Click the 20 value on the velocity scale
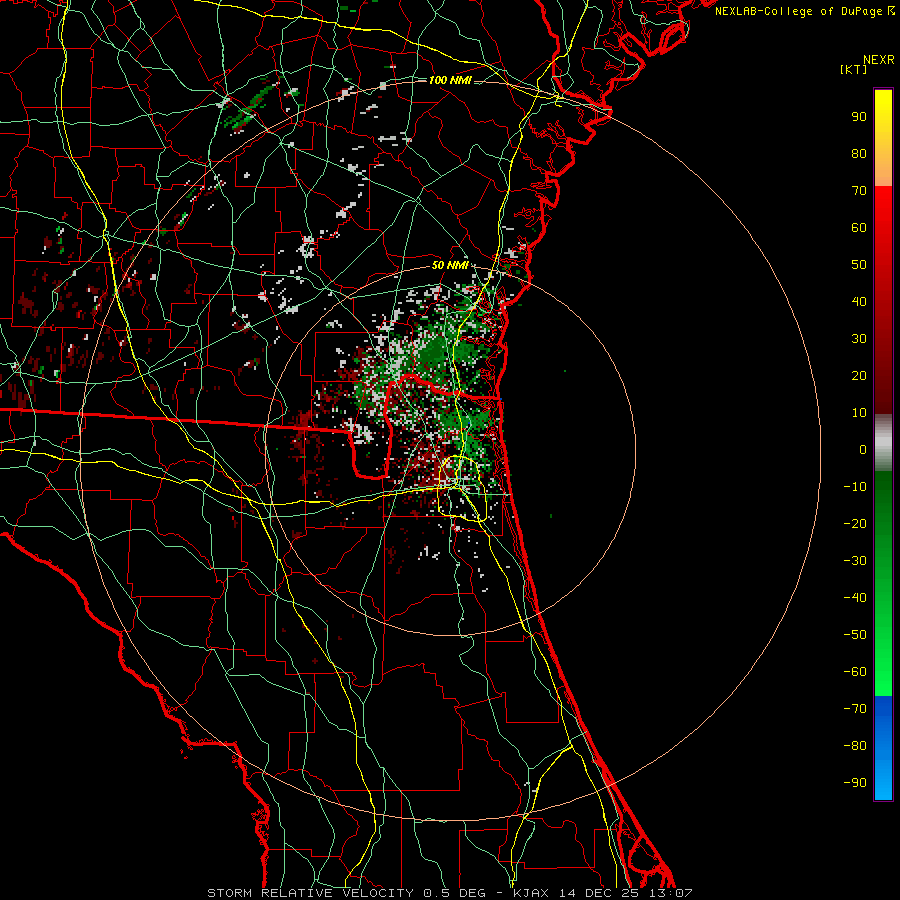The width and height of the screenshot is (900, 900). point(859,376)
